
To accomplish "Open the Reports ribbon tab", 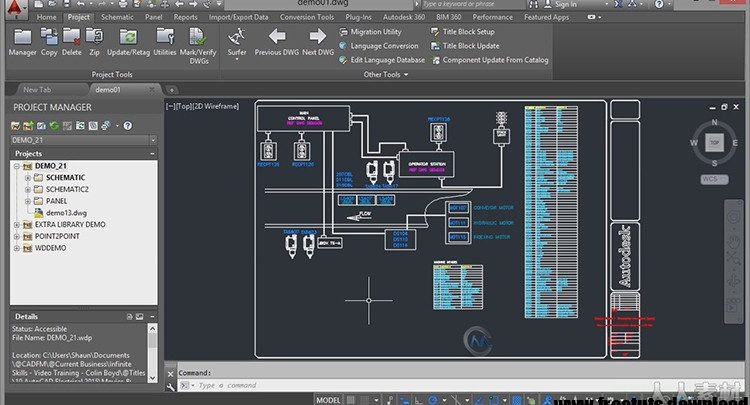I will point(186,17).
